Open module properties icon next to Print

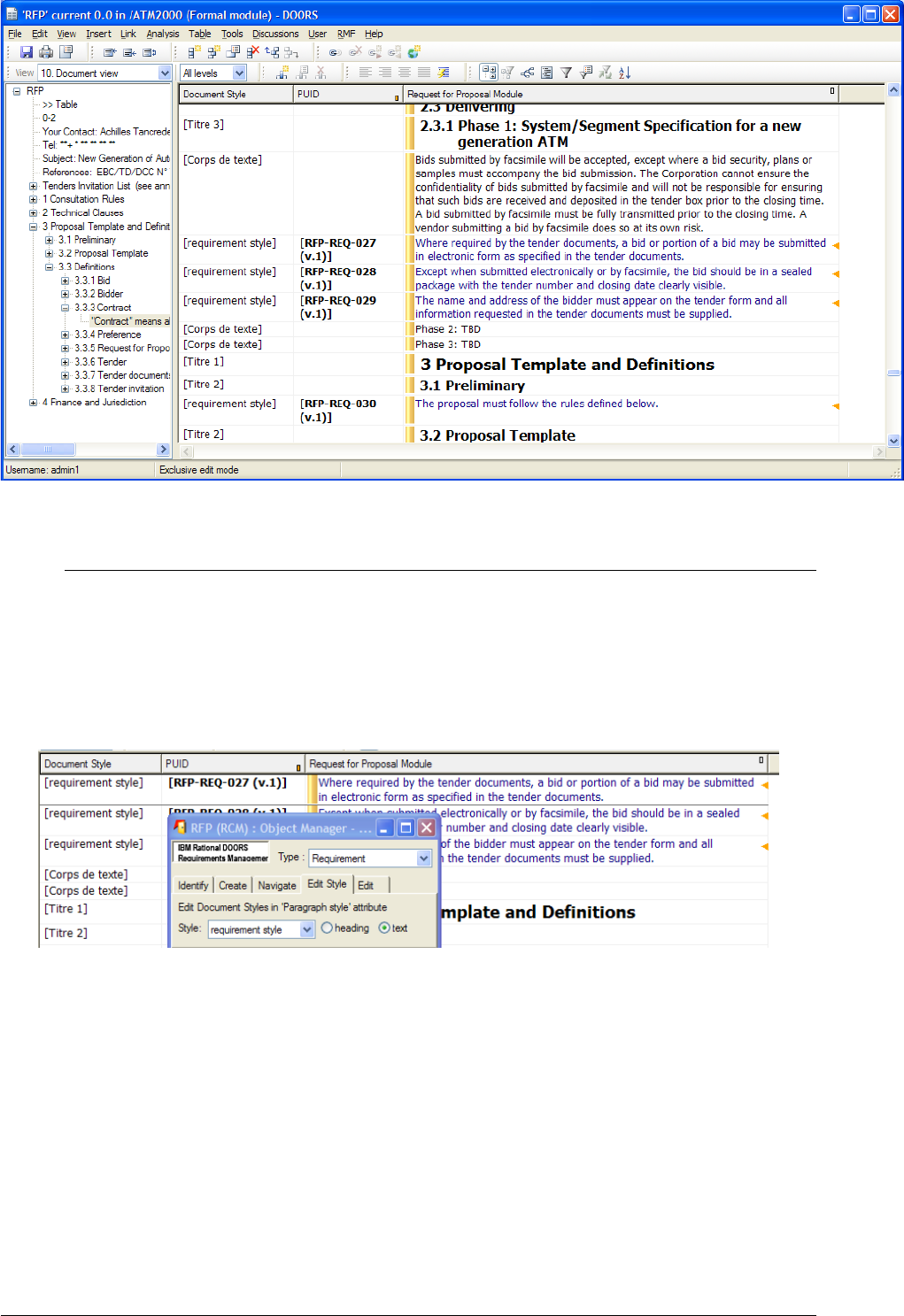pyautogui.click(x=66, y=52)
